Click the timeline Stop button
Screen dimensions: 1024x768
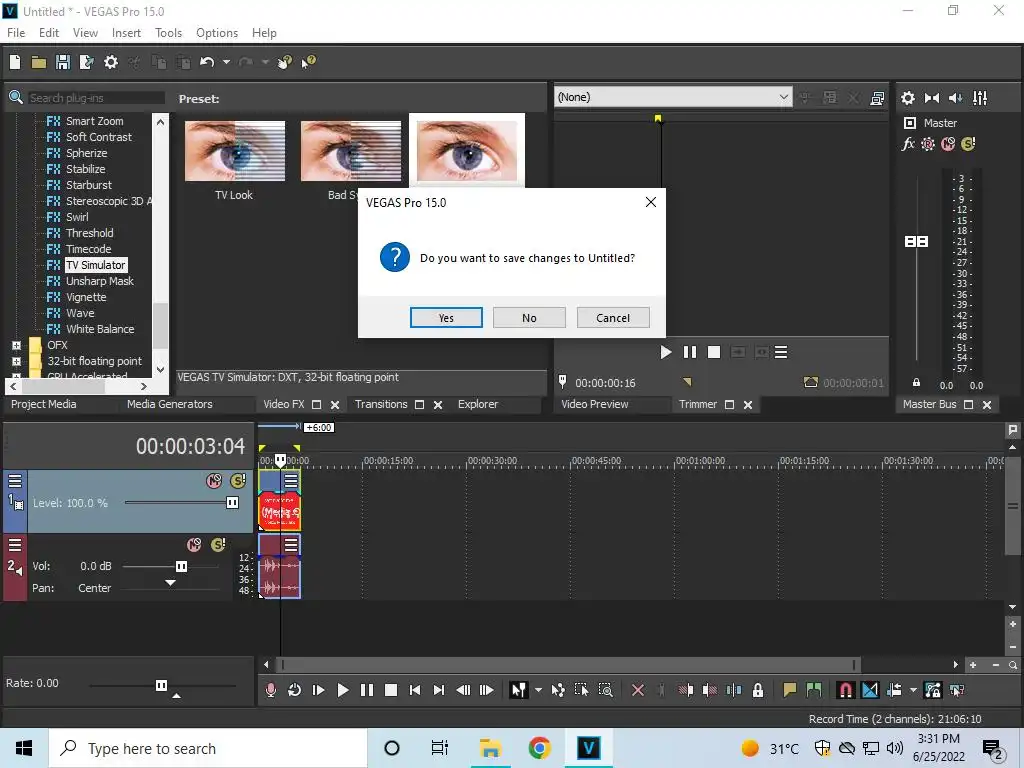click(391, 690)
